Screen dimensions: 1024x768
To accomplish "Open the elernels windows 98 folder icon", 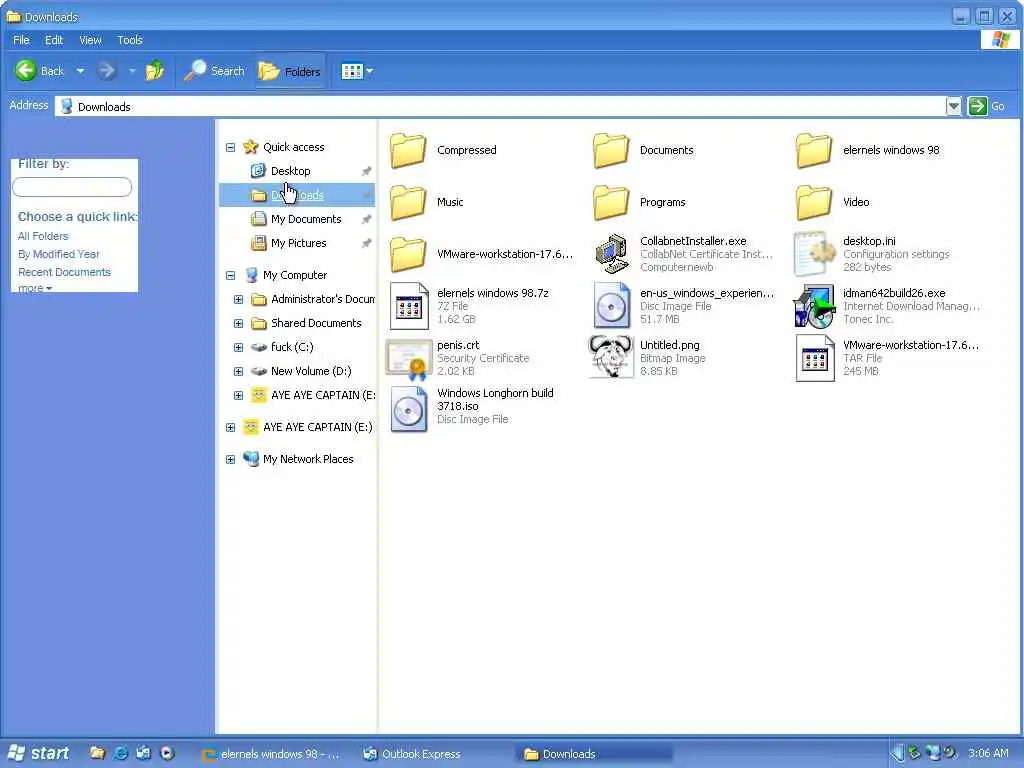I will [814, 150].
